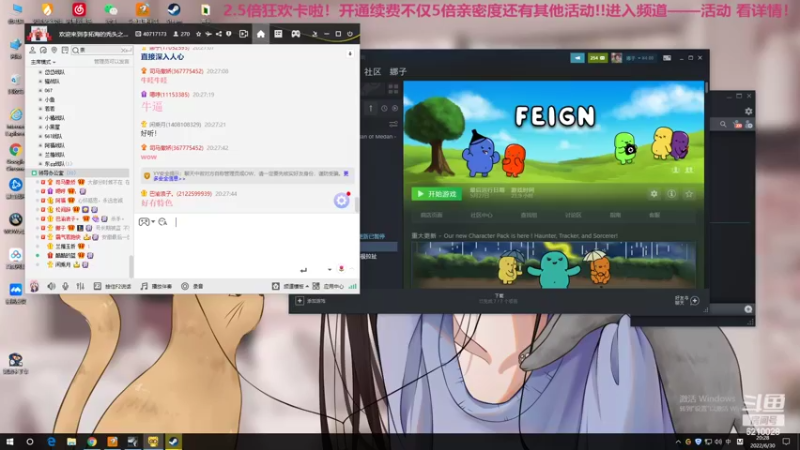The image size is (800, 450).
Task: Open Google Chrome desktop shortcut
Action: point(15,156)
